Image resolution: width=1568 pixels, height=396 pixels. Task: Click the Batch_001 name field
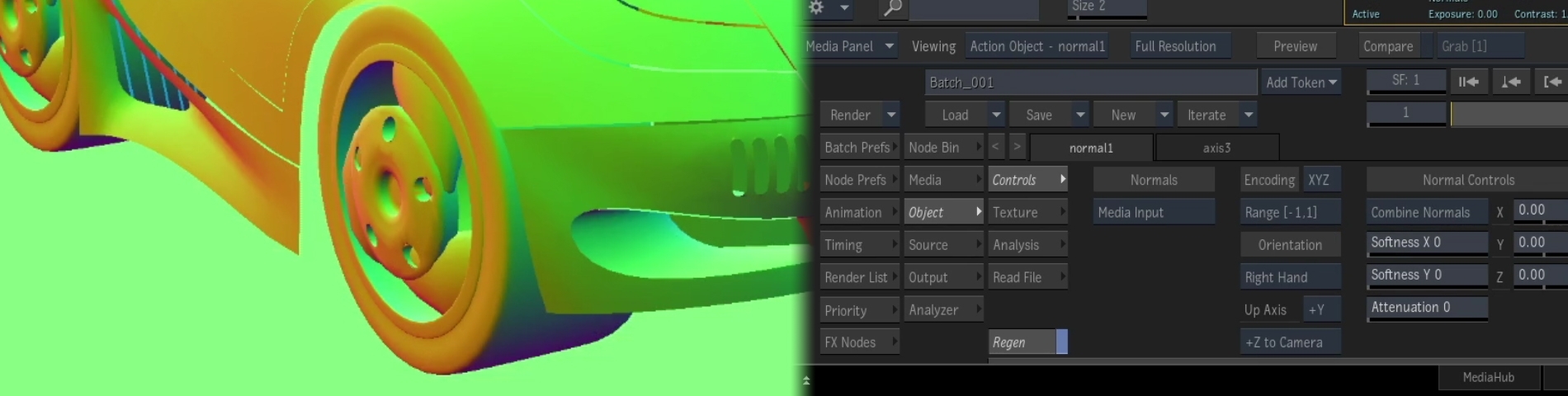coord(1090,82)
